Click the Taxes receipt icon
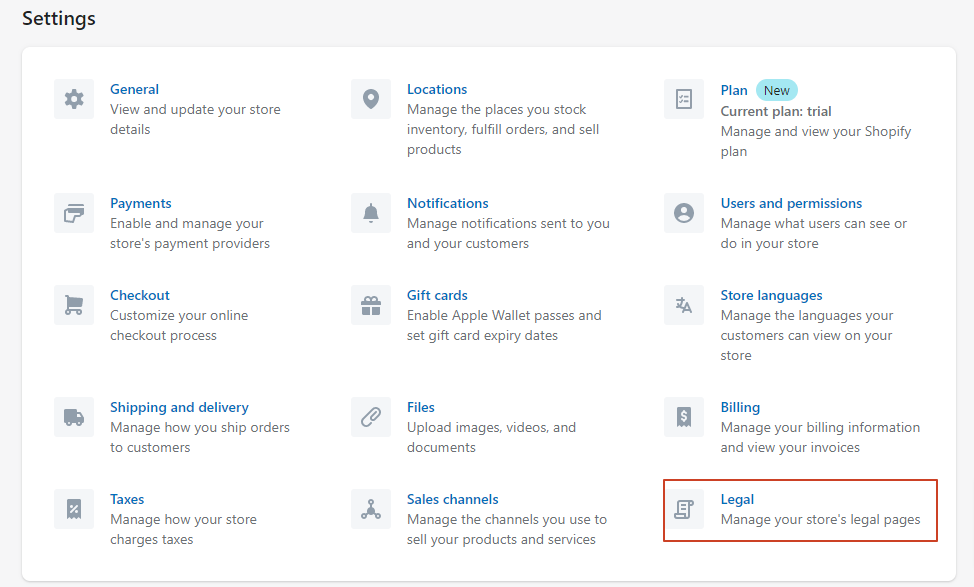The height and width of the screenshot is (587, 974). 74,509
